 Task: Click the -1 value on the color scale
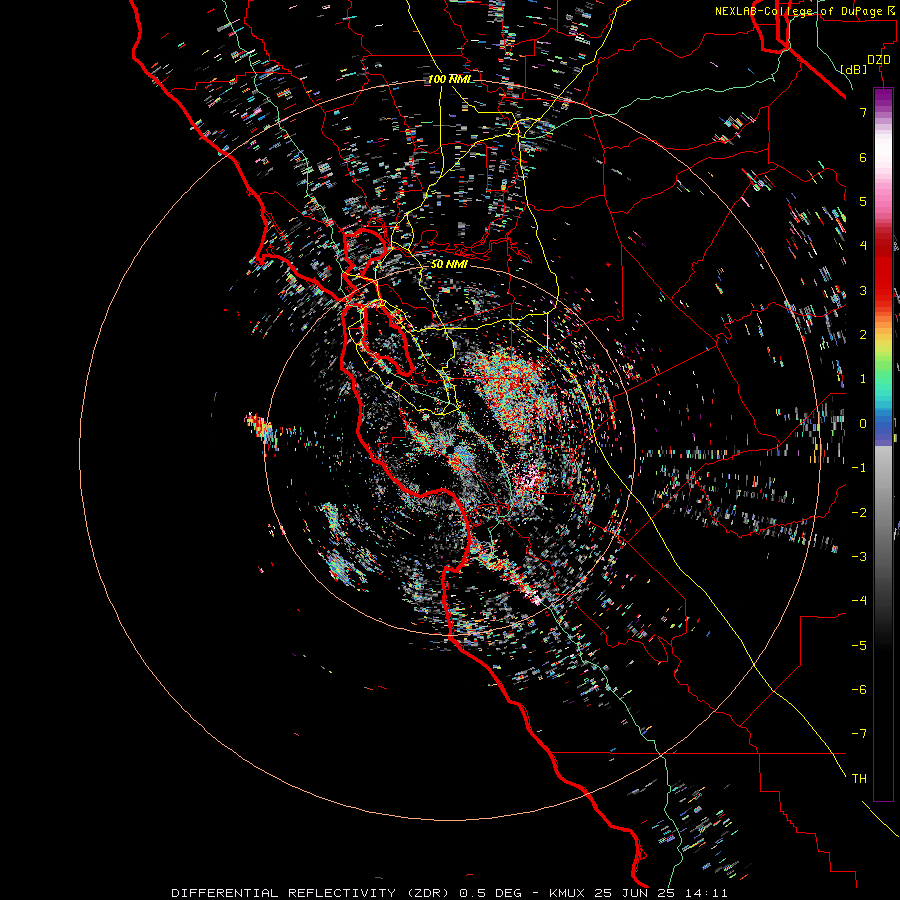click(859, 468)
